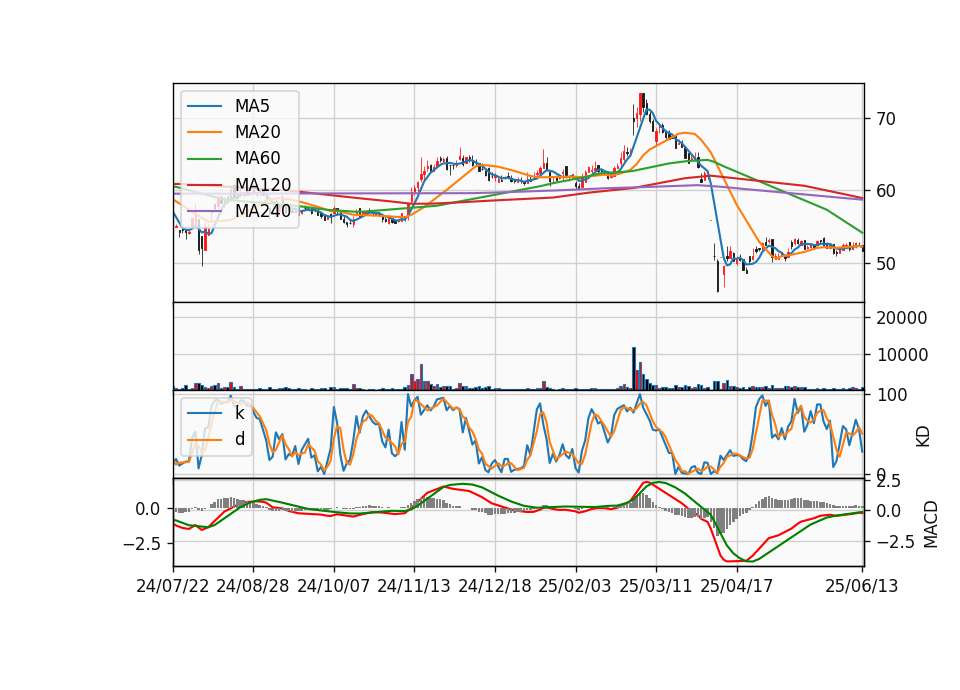Click the k legend label in KD panel
Viewport: 960px width, 690px height.
pos(239,413)
